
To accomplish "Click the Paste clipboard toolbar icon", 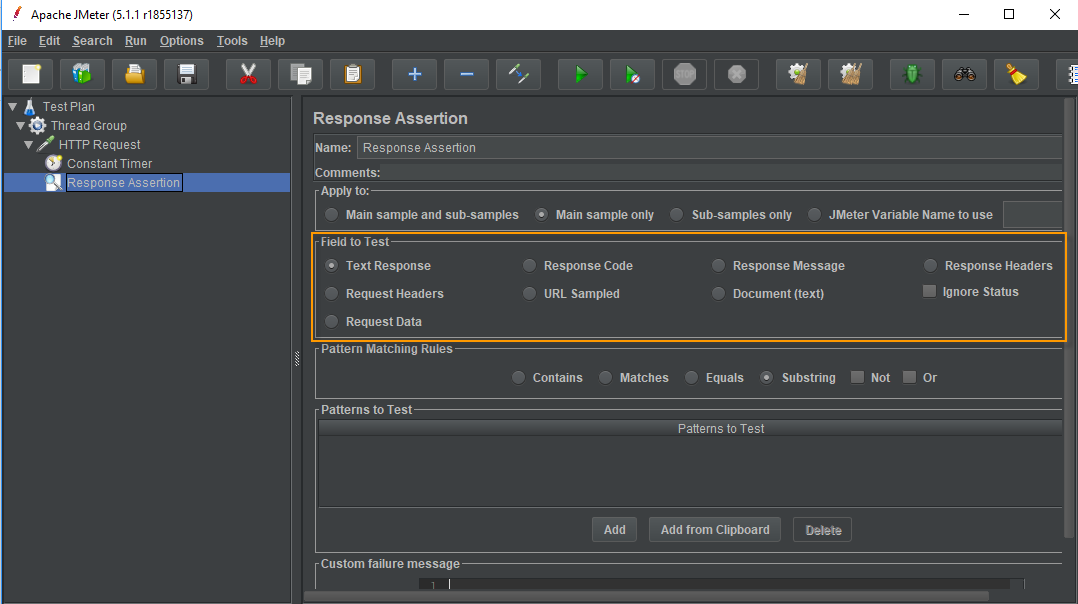I will click(x=352, y=74).
